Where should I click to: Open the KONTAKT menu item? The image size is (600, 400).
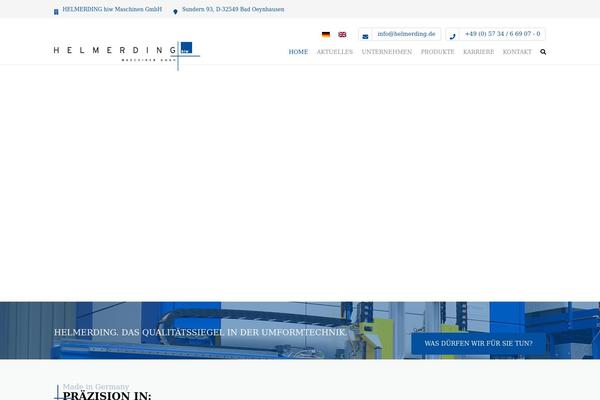click(x=517, y=52)
